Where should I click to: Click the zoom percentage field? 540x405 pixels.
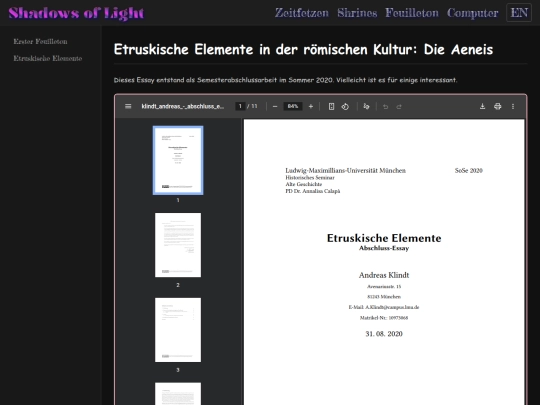tap(293, 106)
